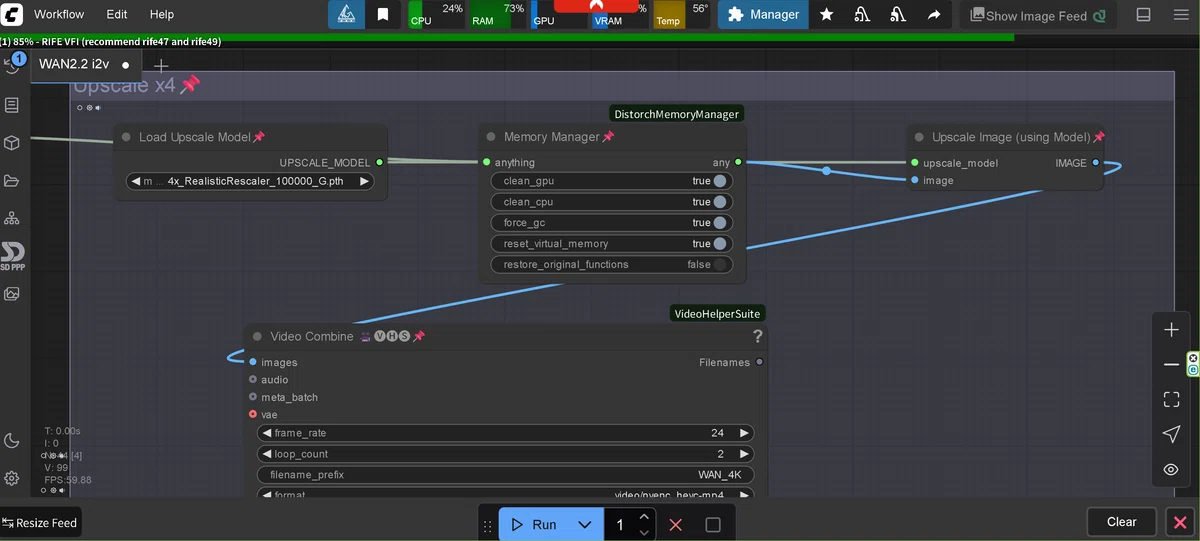Open the model library cube icon

pyautogui.click(x=12, y=143)
